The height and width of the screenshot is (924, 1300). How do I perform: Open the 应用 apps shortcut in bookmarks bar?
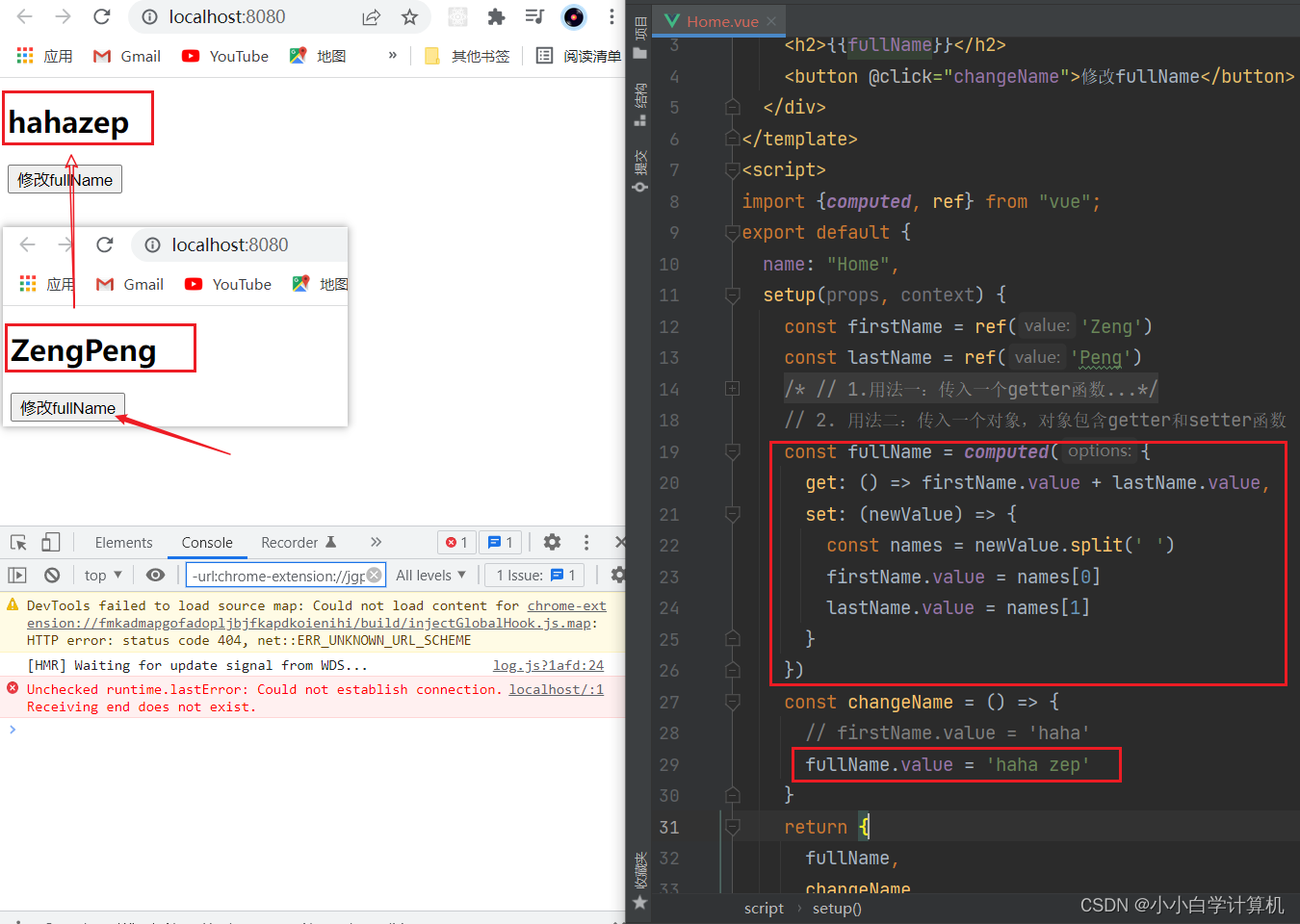tap(45, 56)
